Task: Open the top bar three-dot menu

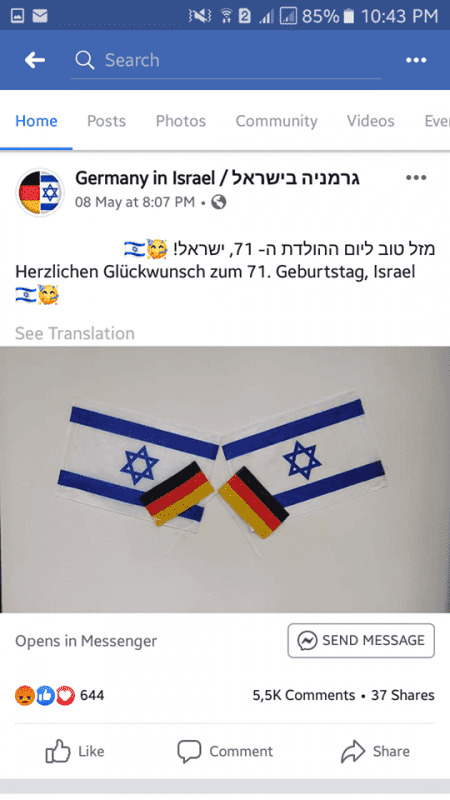Action: [416, 60]
